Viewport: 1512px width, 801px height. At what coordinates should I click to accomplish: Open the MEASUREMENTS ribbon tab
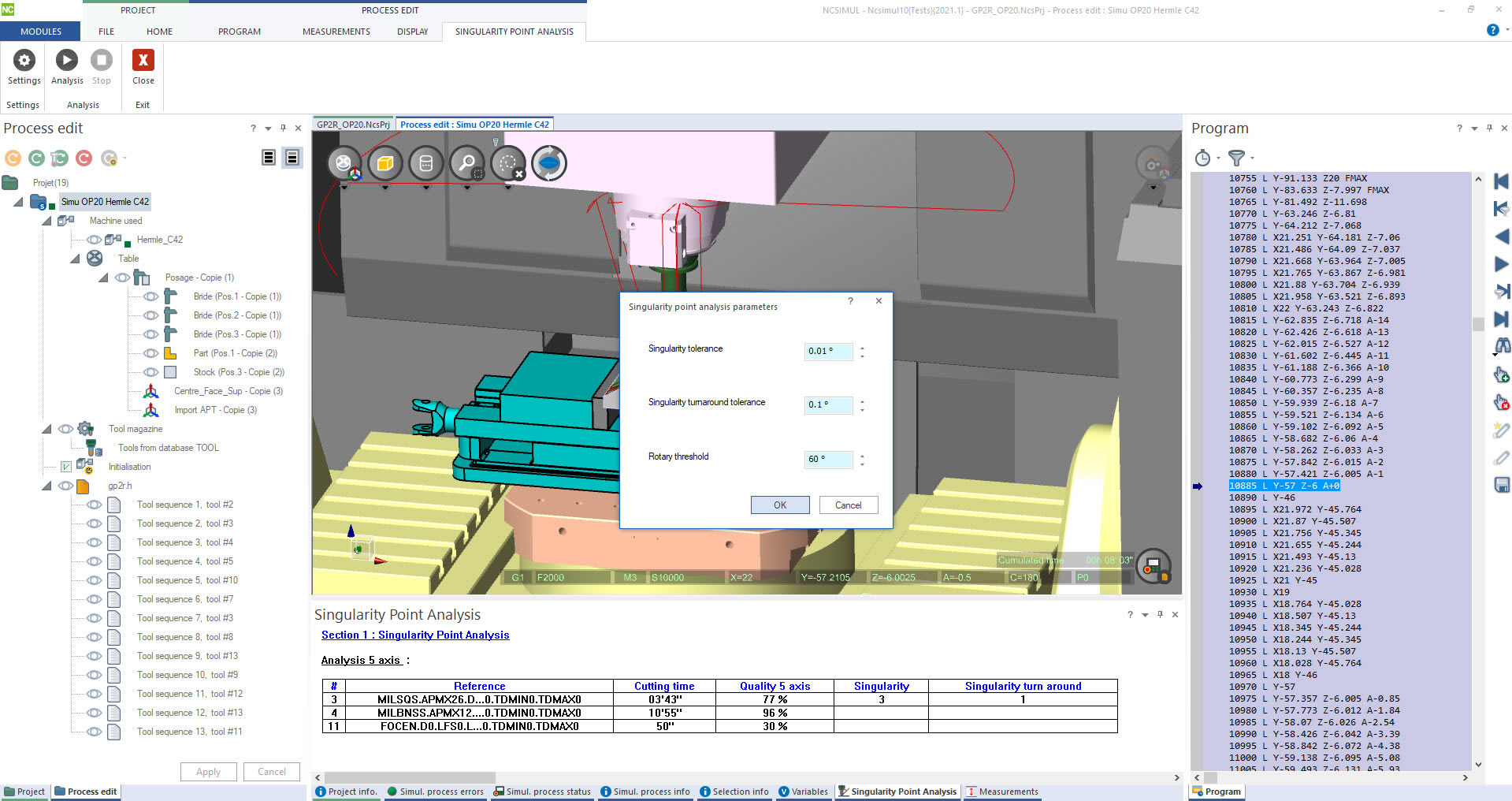[x=336, y=32]
